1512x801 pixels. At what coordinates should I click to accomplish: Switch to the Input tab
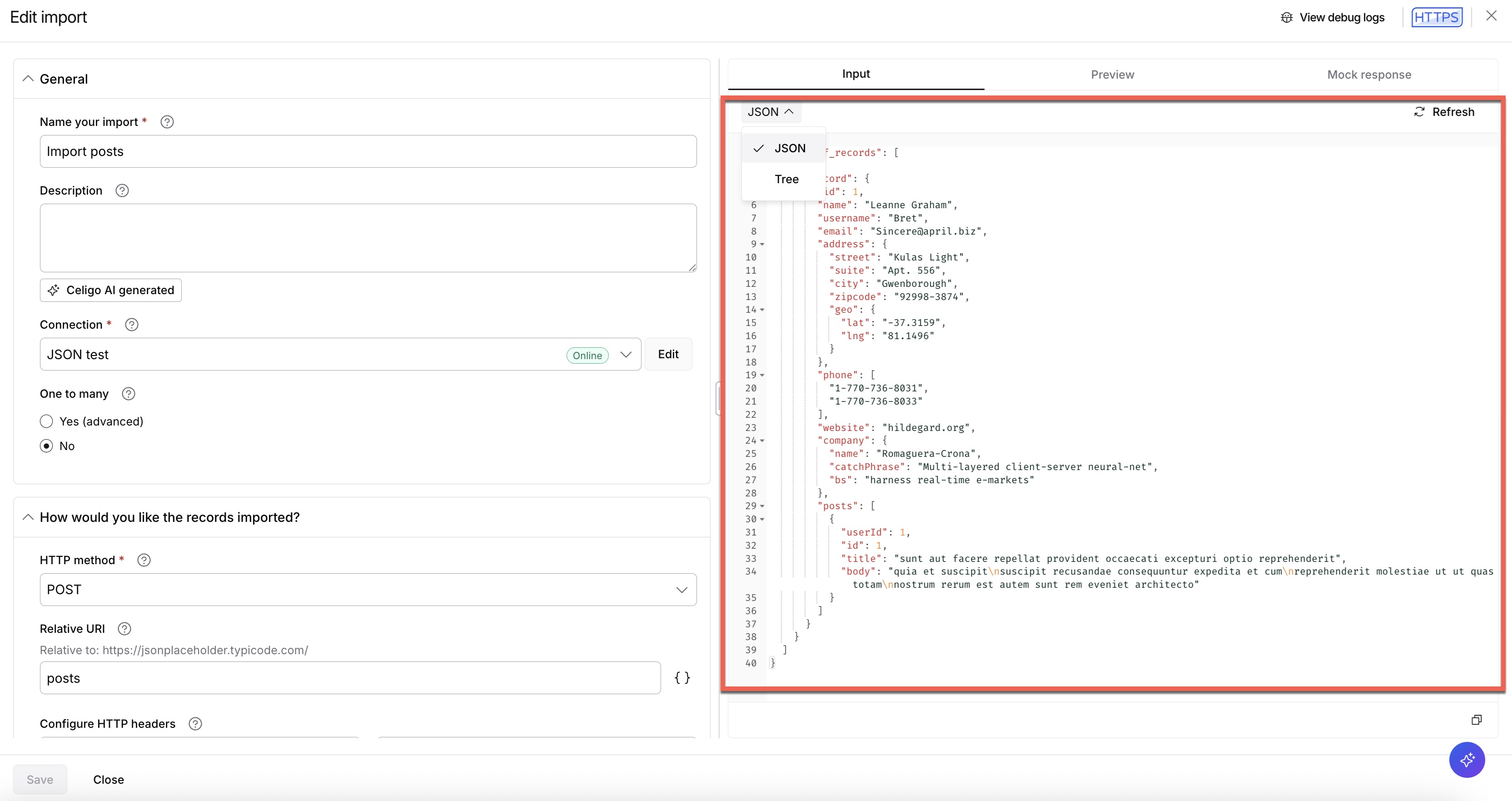point(856,74)
